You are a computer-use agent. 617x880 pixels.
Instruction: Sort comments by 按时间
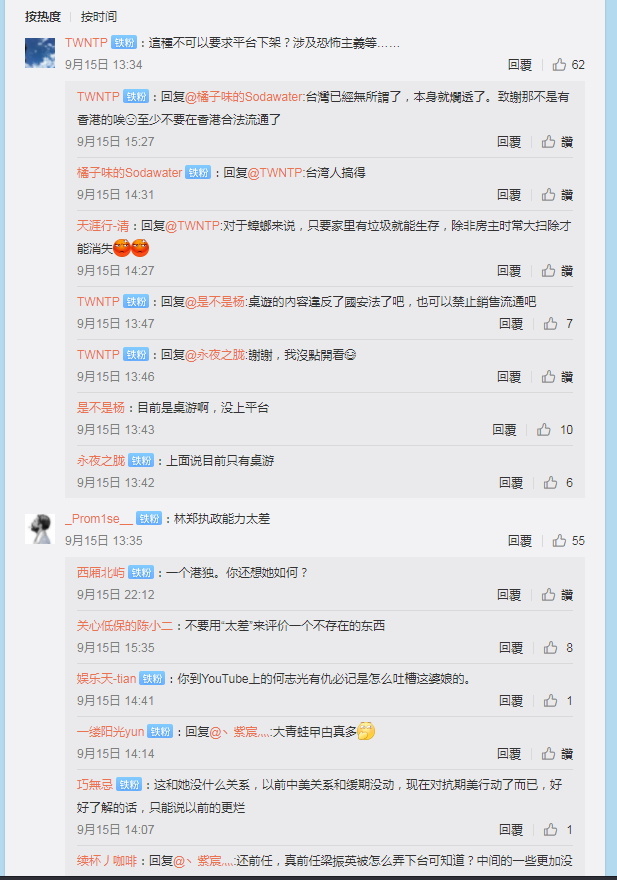point(99,17)
